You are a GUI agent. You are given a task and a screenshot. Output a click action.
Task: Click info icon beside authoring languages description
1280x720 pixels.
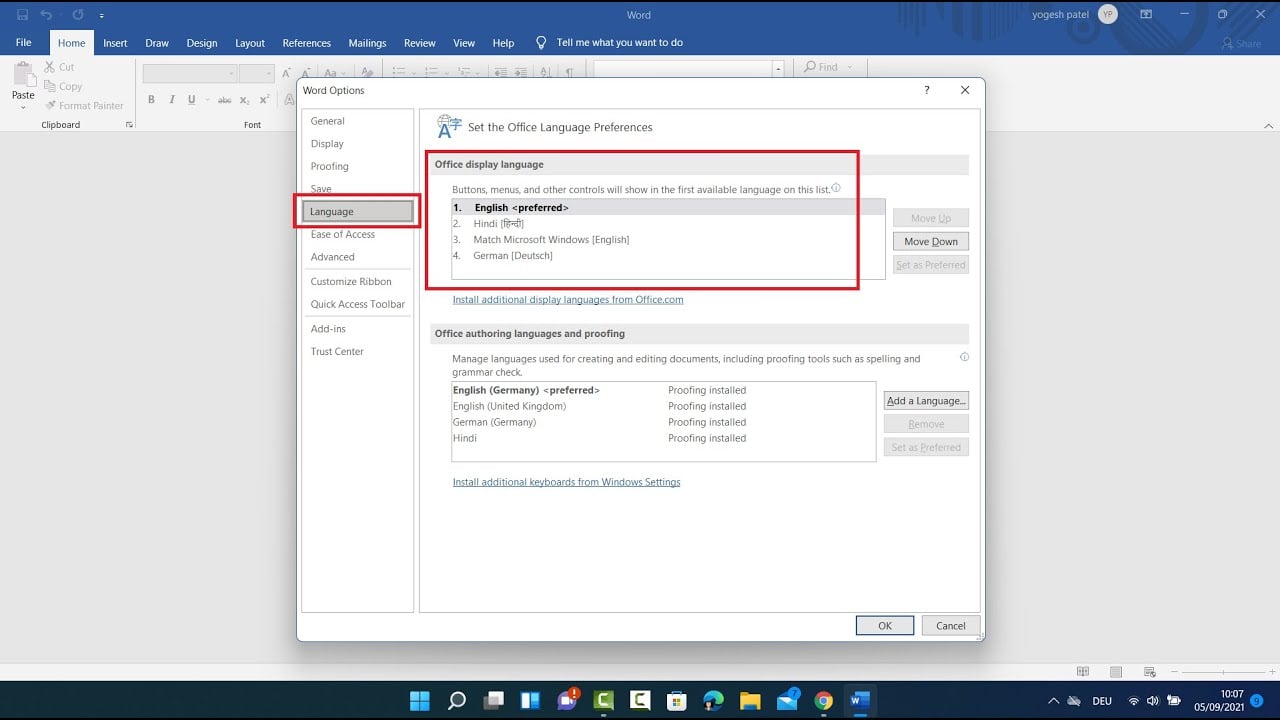point(964,357)
